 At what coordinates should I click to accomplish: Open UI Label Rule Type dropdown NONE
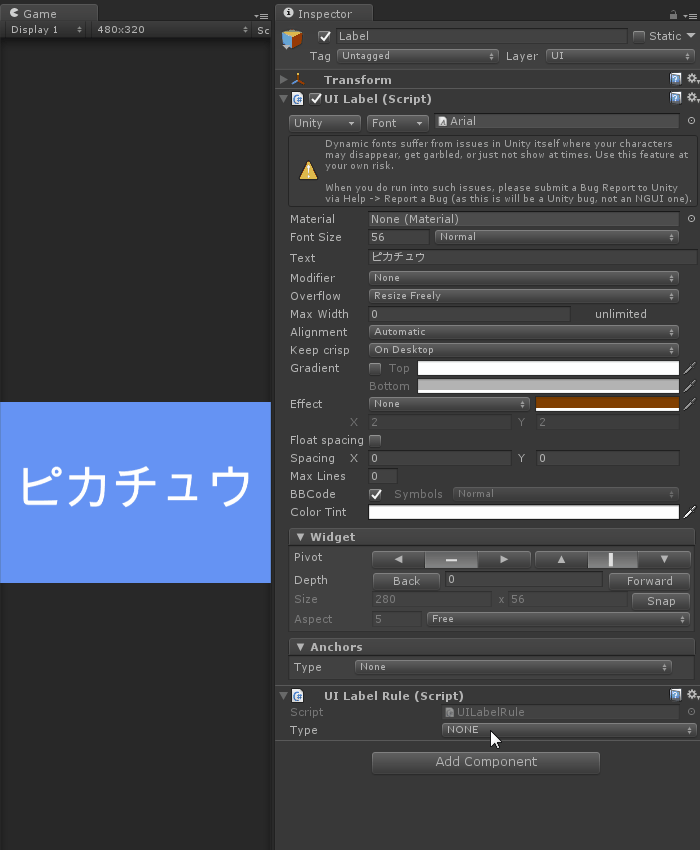tap(569, 730)
